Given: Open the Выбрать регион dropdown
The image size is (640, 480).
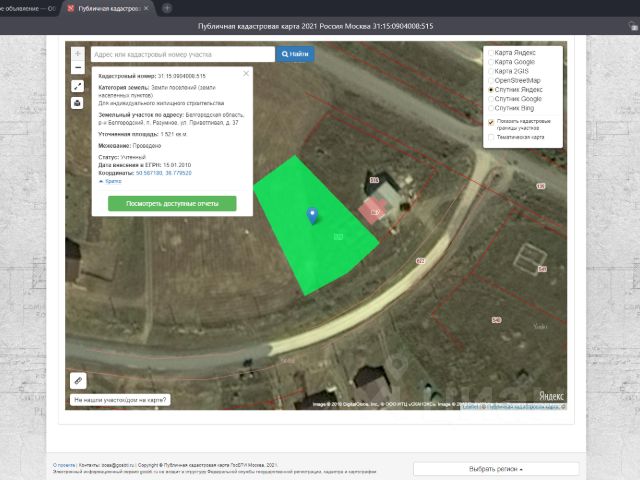Looking at the screenshot, I should click(496, 468).
